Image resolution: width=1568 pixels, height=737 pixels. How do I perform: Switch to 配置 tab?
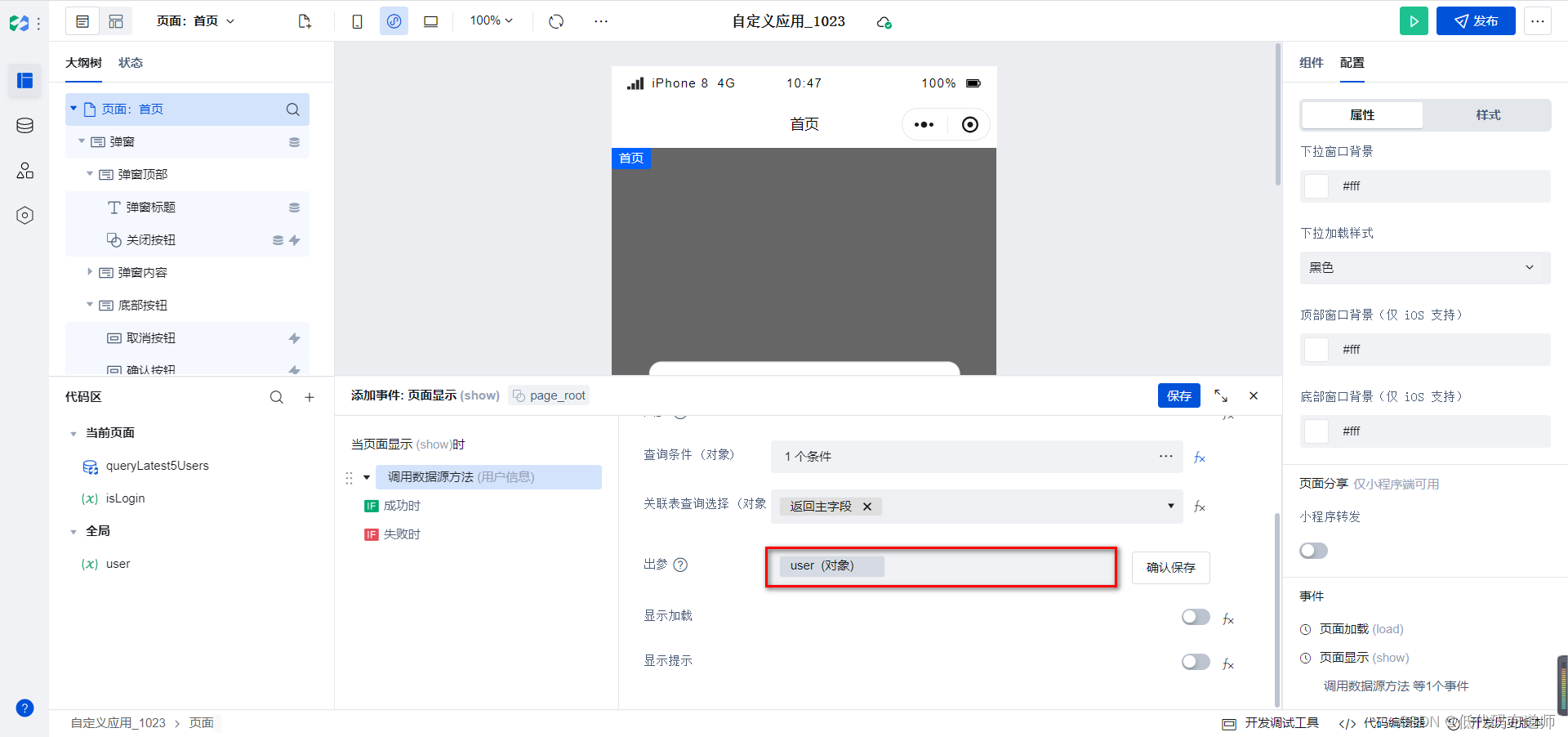1352,63
